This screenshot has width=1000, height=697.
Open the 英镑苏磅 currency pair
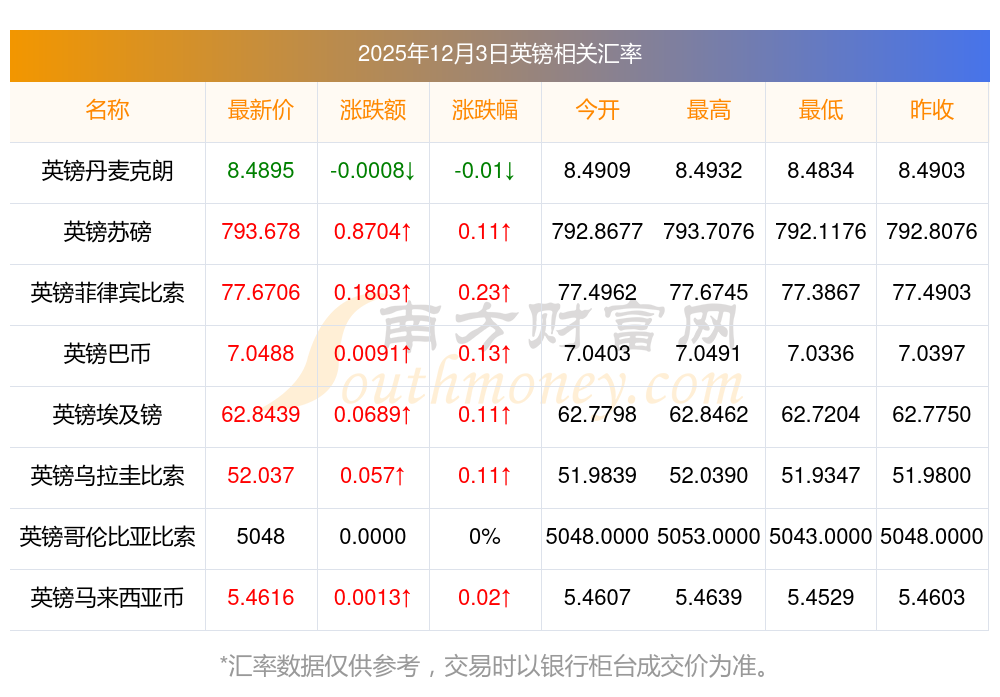point(107,232)
